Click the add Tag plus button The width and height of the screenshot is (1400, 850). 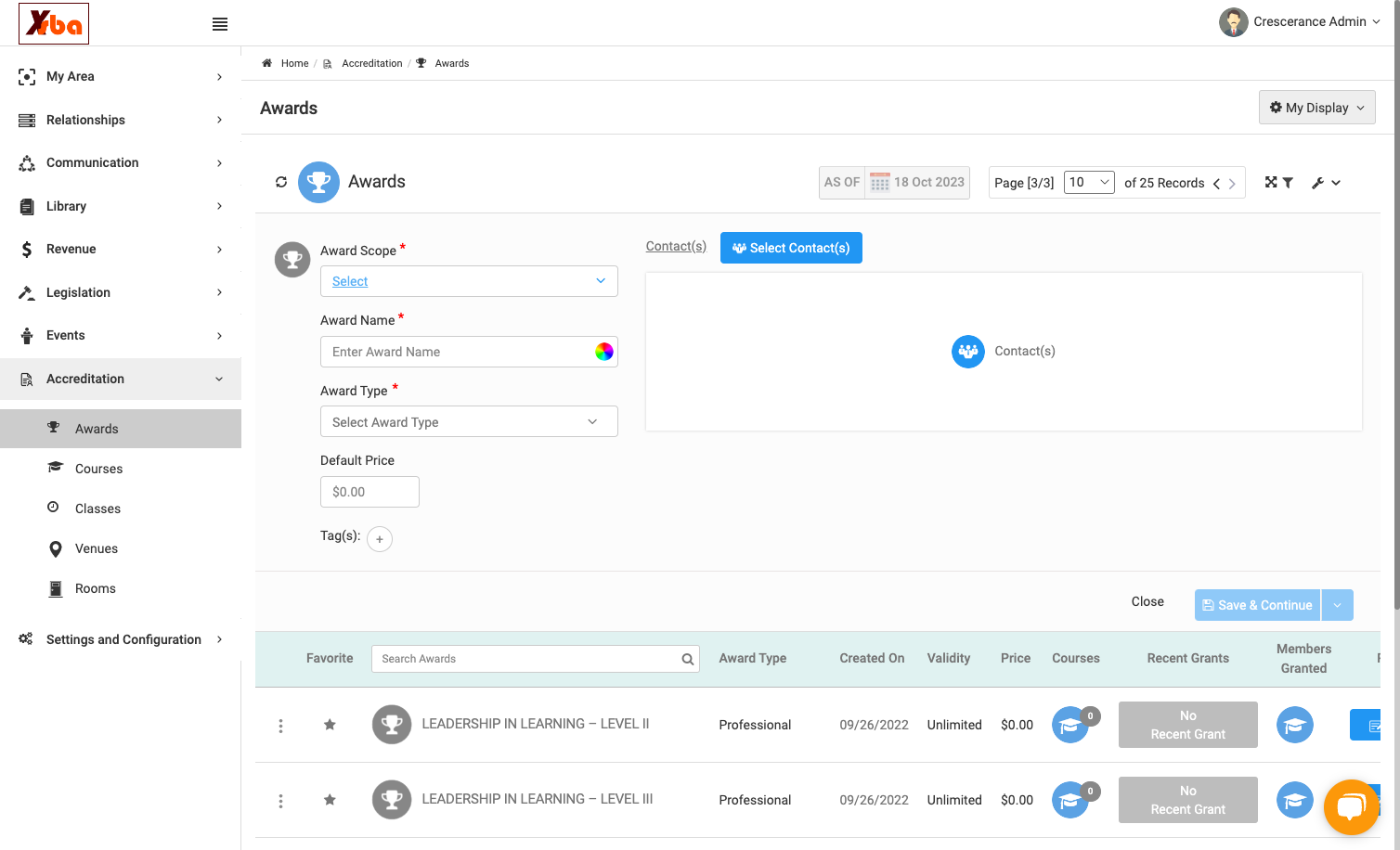pyautogui.click(x=380, y=539)
